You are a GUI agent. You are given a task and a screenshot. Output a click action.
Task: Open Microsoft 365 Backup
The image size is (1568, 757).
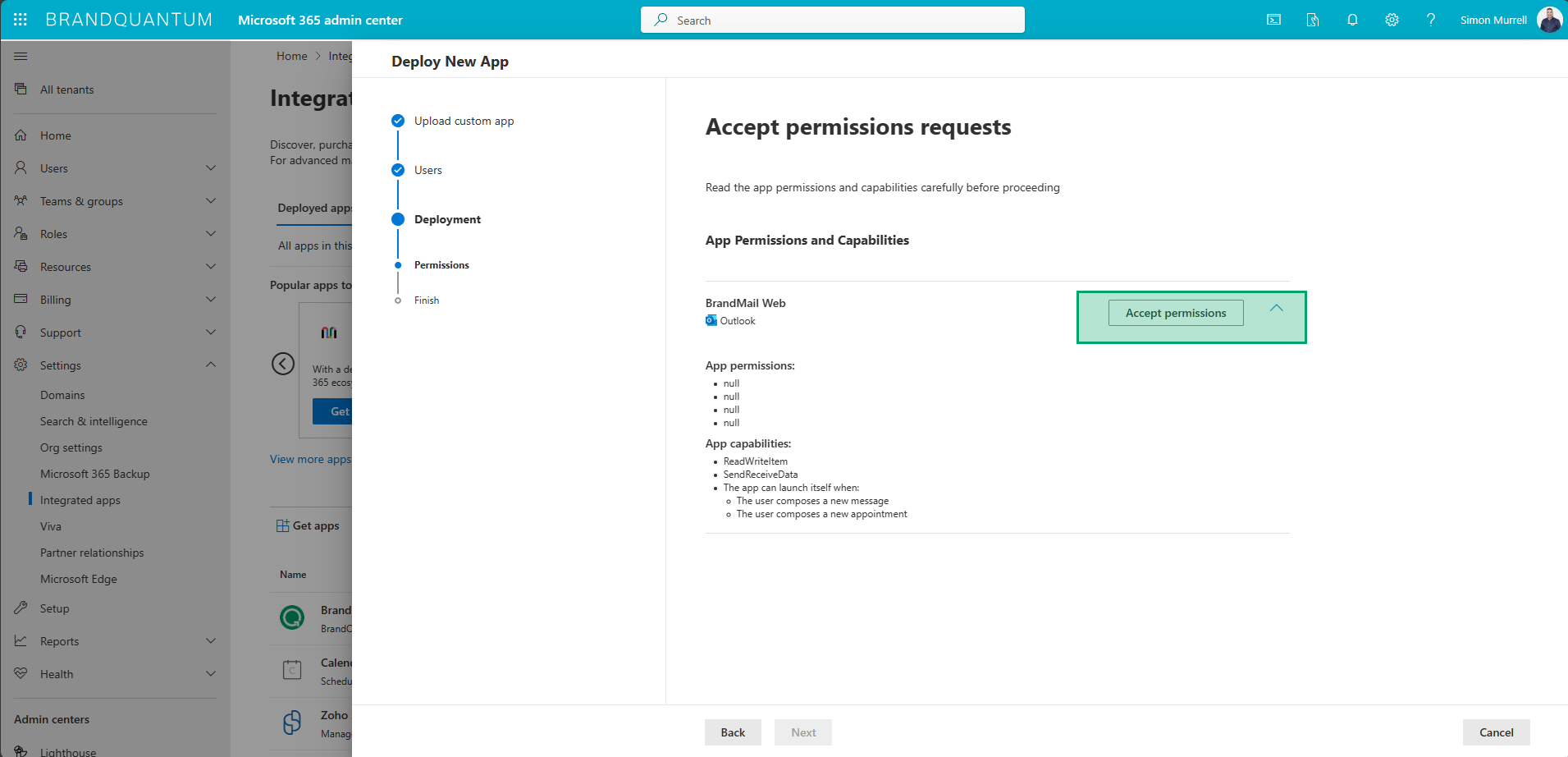(95, 474)
